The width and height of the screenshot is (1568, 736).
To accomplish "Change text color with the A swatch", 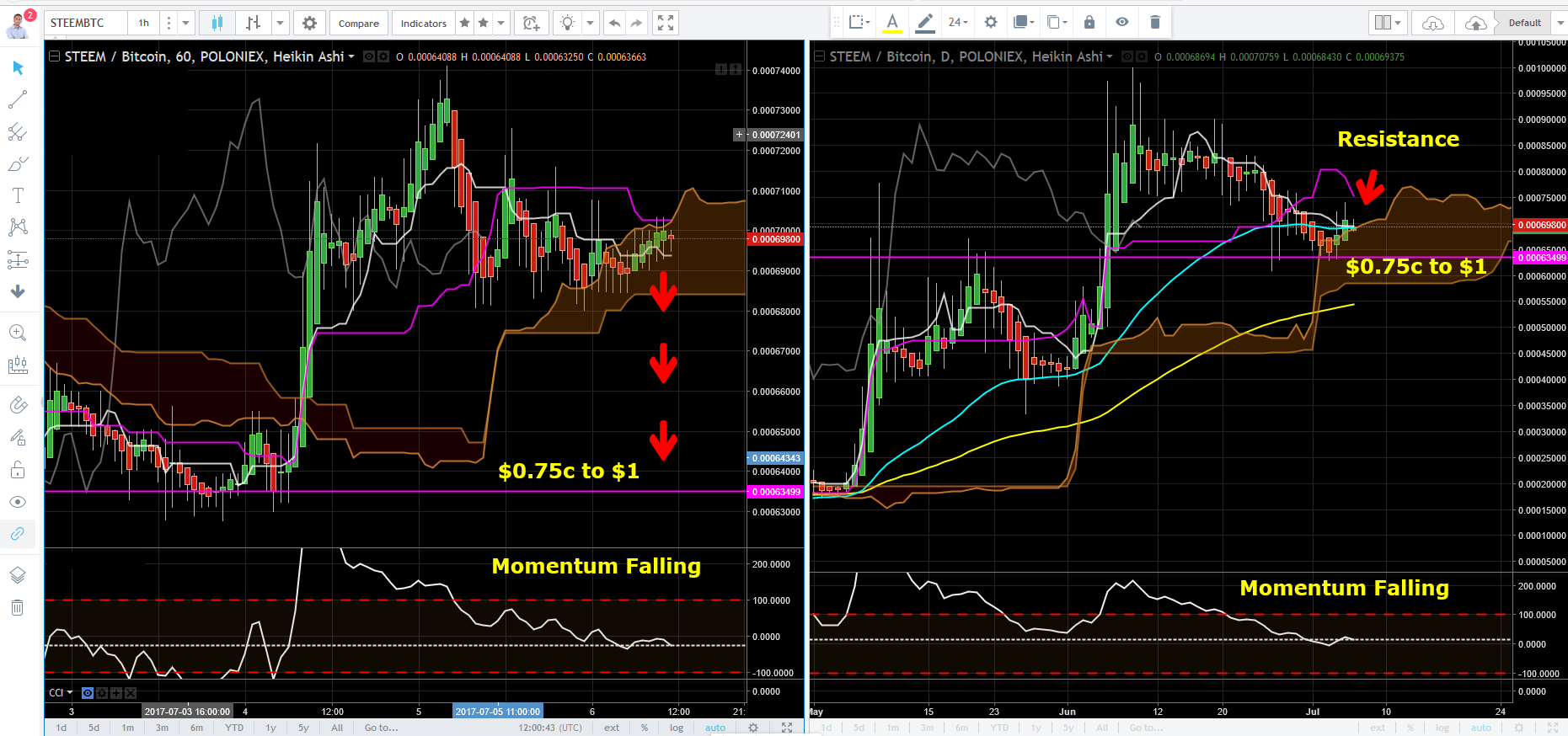I will tap(892, 22).
